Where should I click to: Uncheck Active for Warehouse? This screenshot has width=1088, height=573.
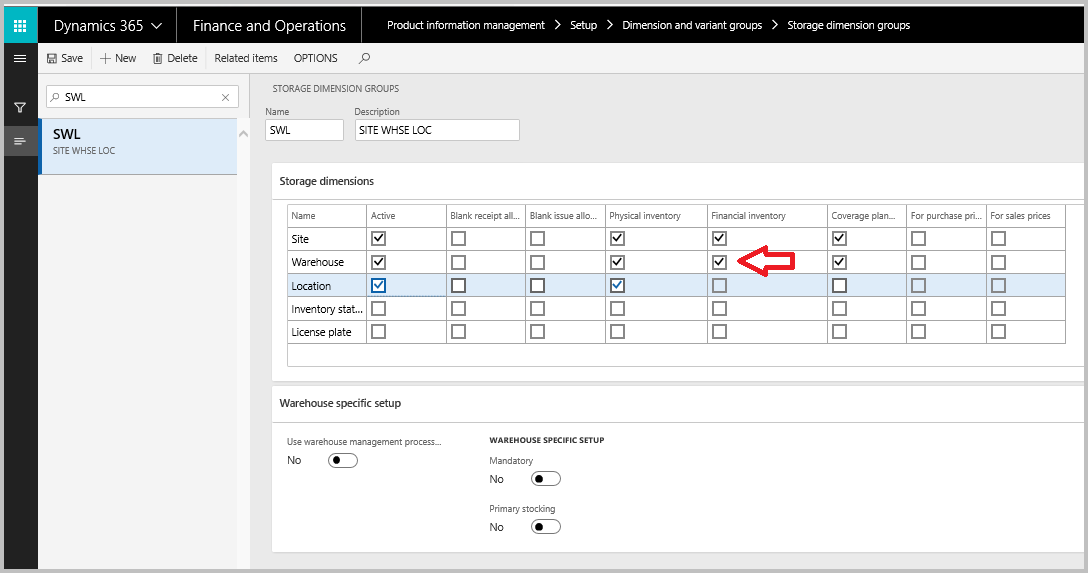[378, 262]
